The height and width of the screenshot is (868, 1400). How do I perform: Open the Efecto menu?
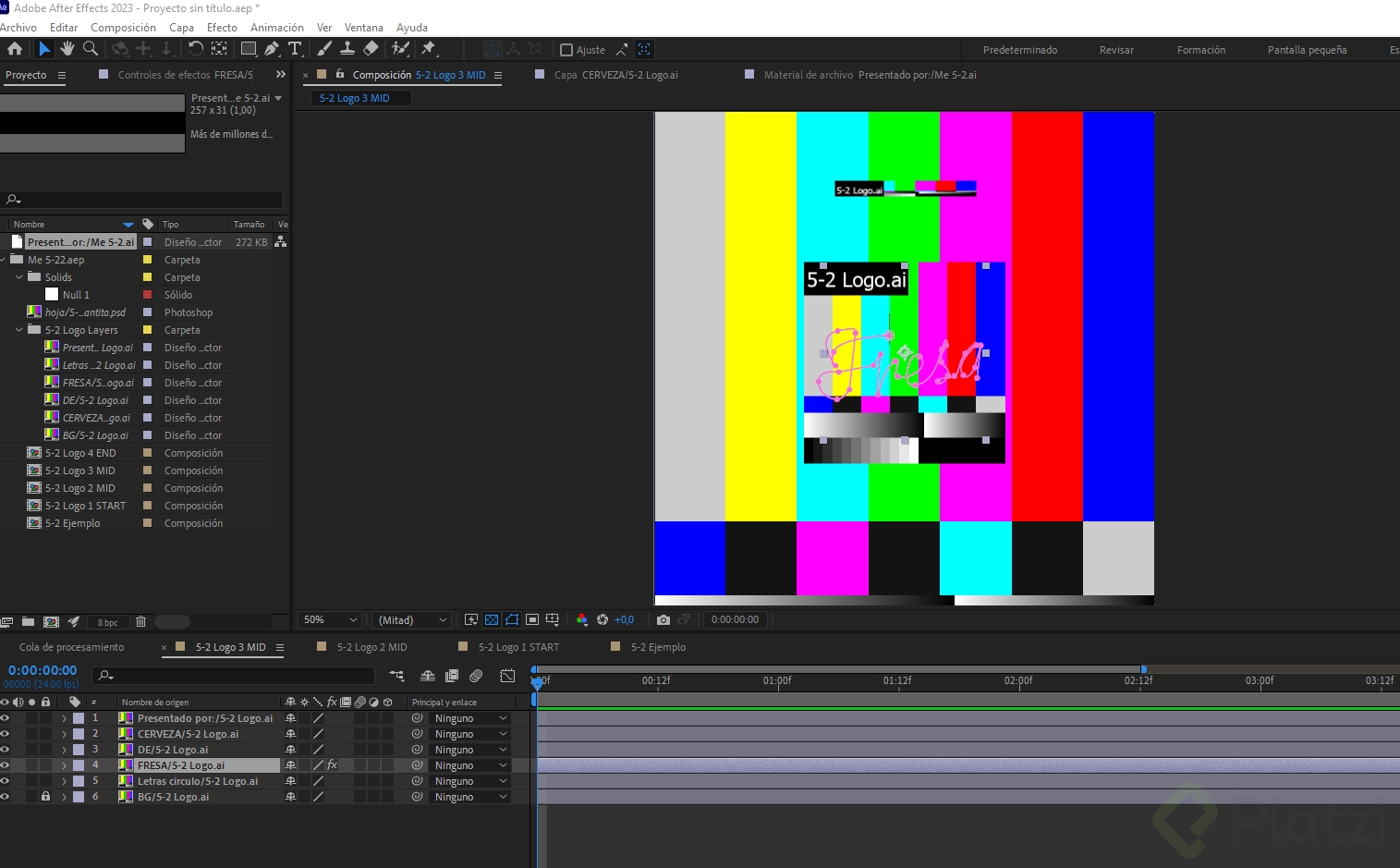pyautogui.click(x=222, y=28)
